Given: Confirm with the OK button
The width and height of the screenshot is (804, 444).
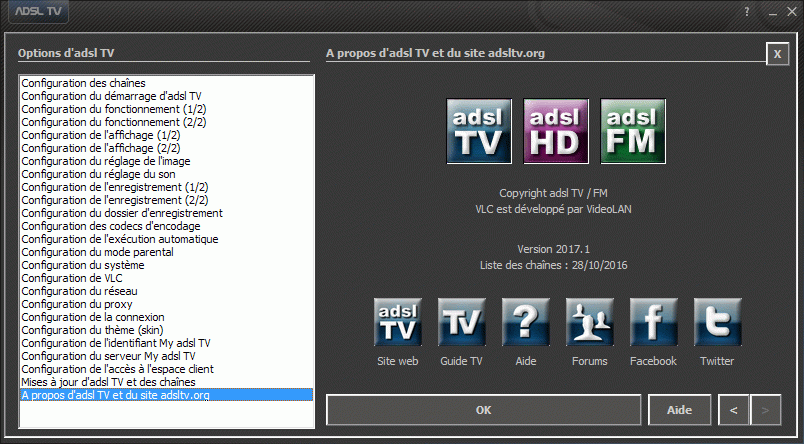Looking at the screenshot, I should coord(484,410).
